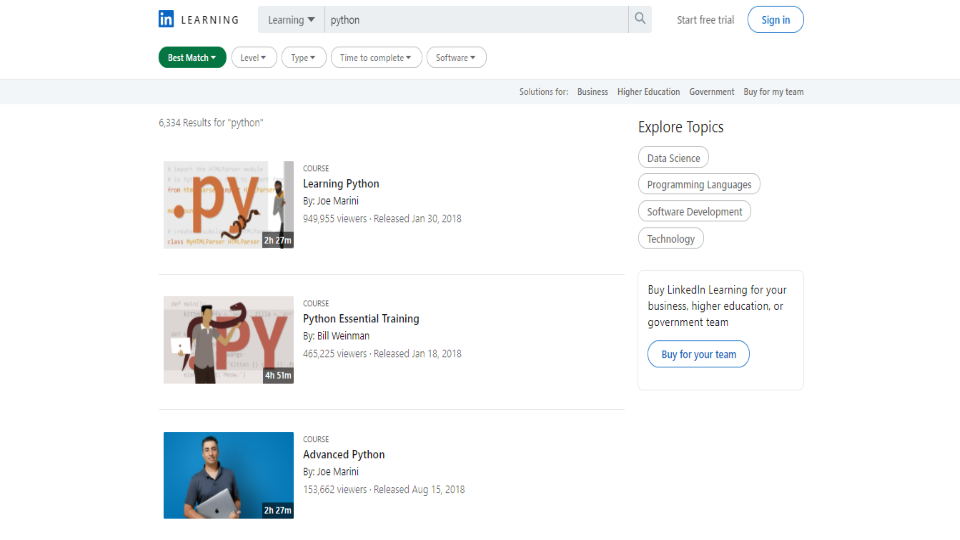
Task: Click the LEARNING wordmark text
Action: coord(210,20)
